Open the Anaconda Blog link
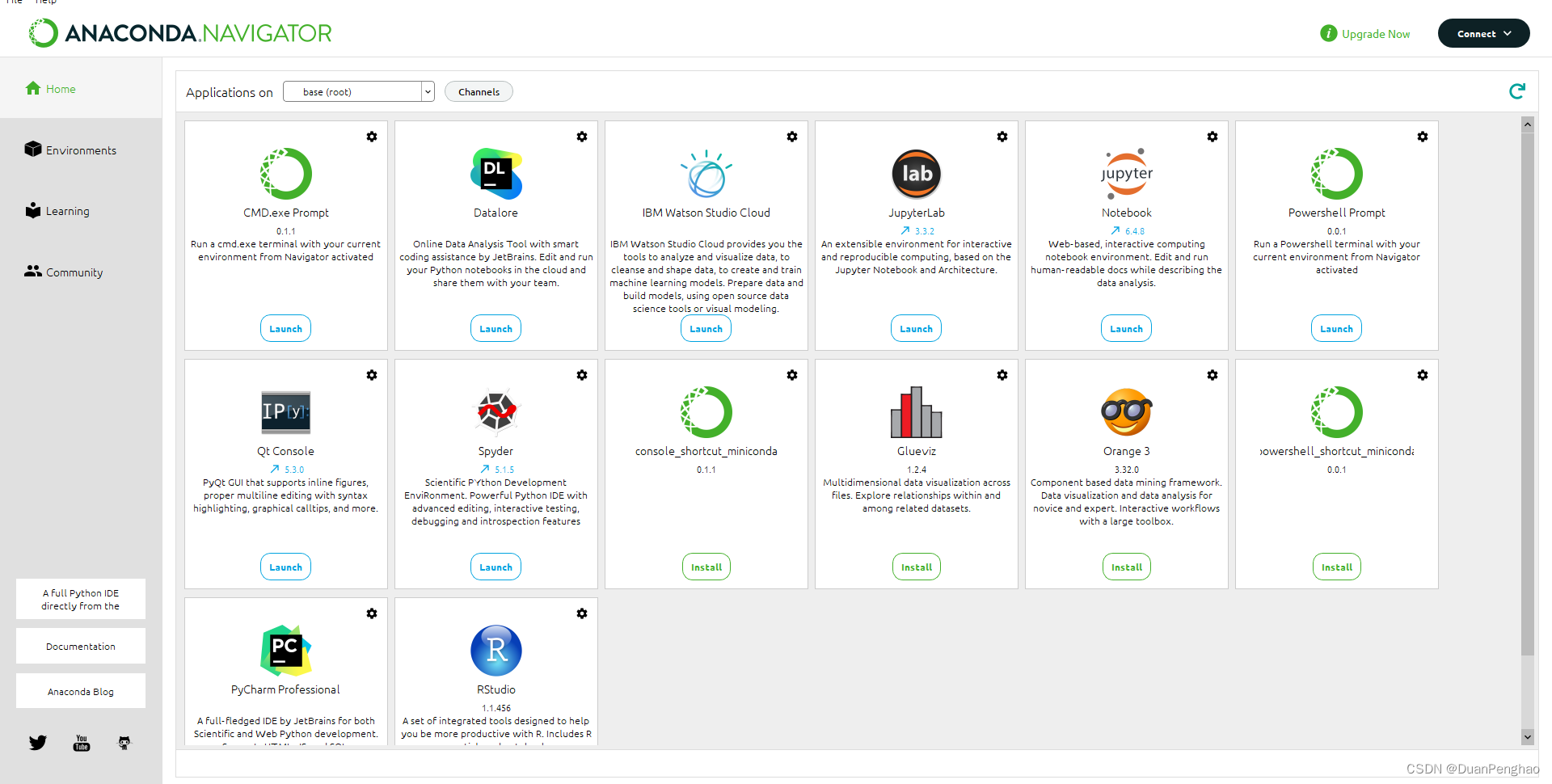 click(81, 691)
